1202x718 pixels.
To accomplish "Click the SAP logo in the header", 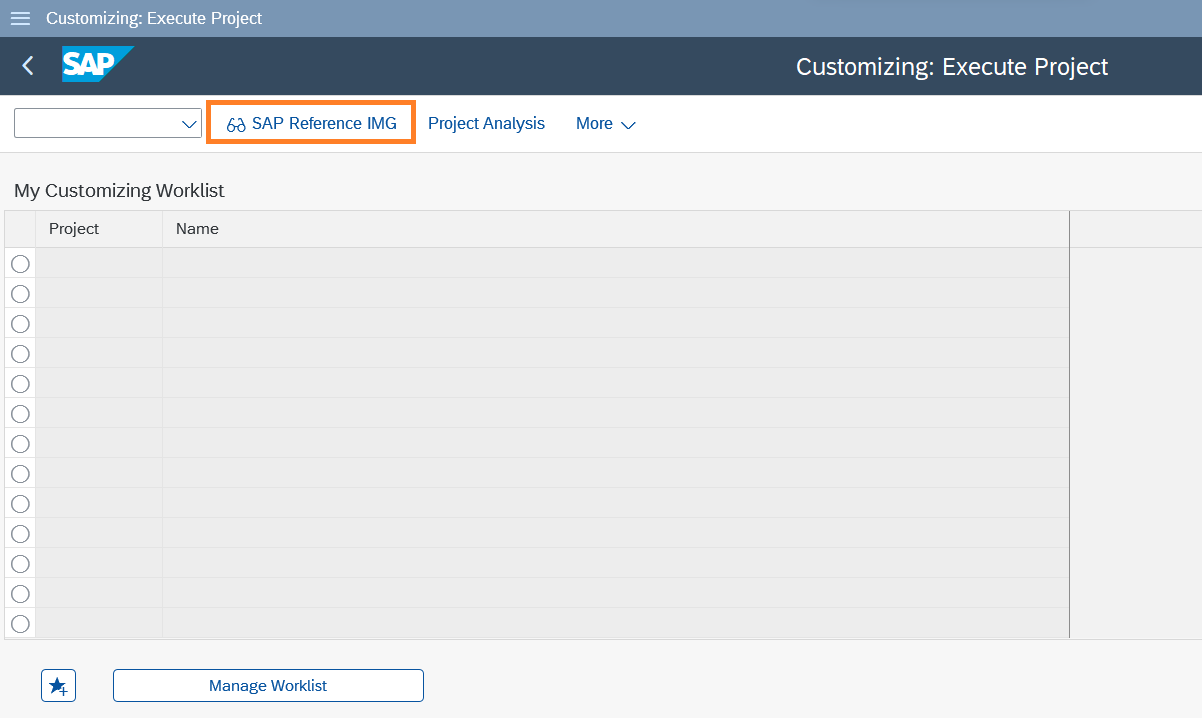I will click(x=96, y=65).
